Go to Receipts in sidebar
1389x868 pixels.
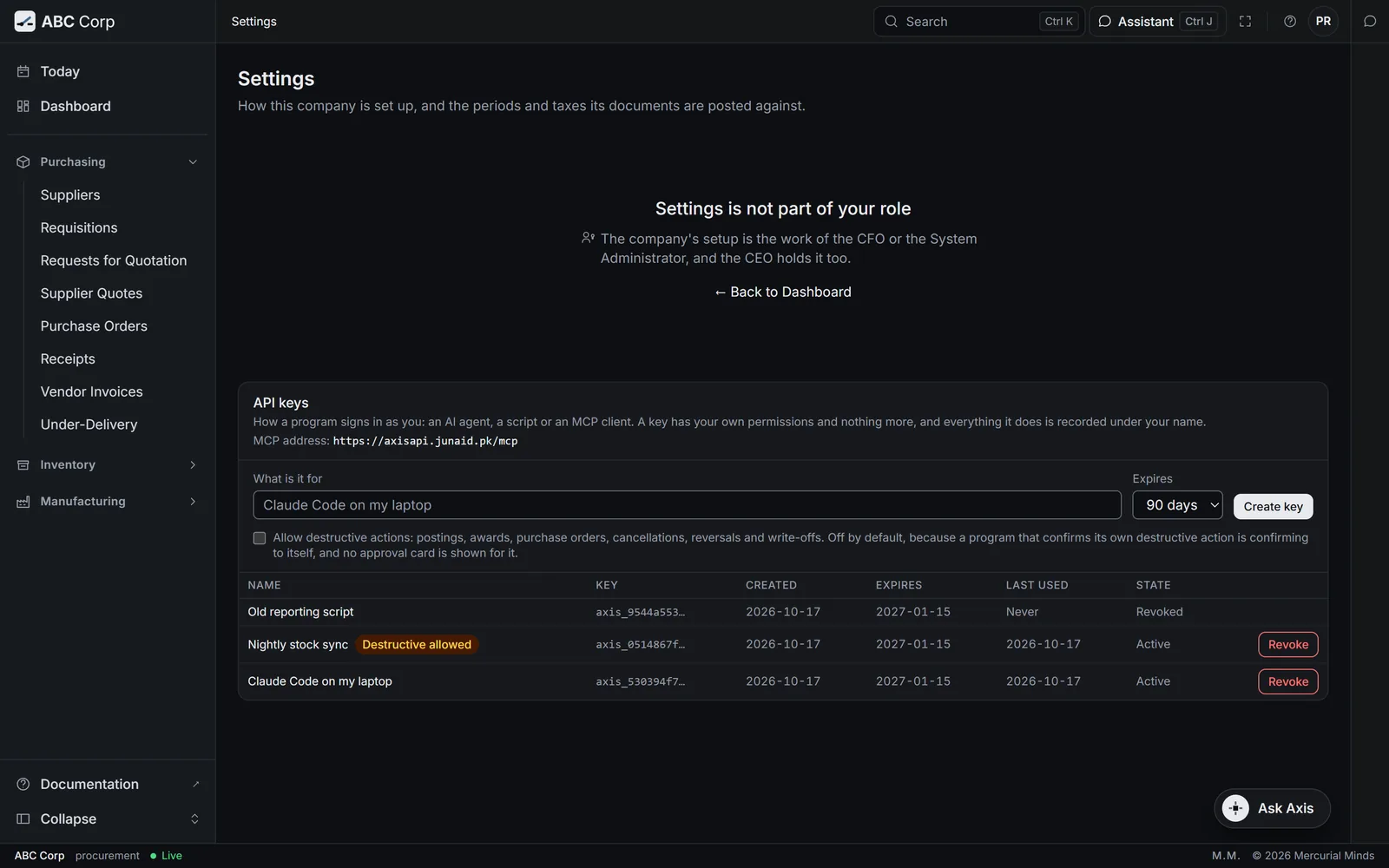[68, 359]
